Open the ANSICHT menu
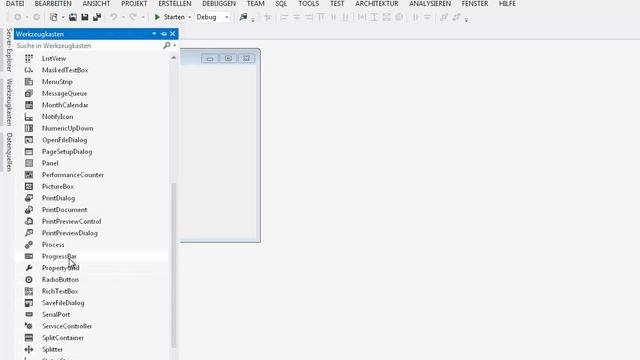The height and width of the screenshot is (360, 640). tap(96, 4)
